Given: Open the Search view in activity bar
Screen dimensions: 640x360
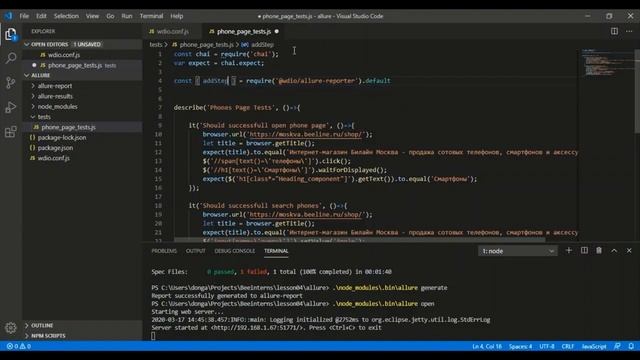Looking at the screenshot, I should 11,58.
